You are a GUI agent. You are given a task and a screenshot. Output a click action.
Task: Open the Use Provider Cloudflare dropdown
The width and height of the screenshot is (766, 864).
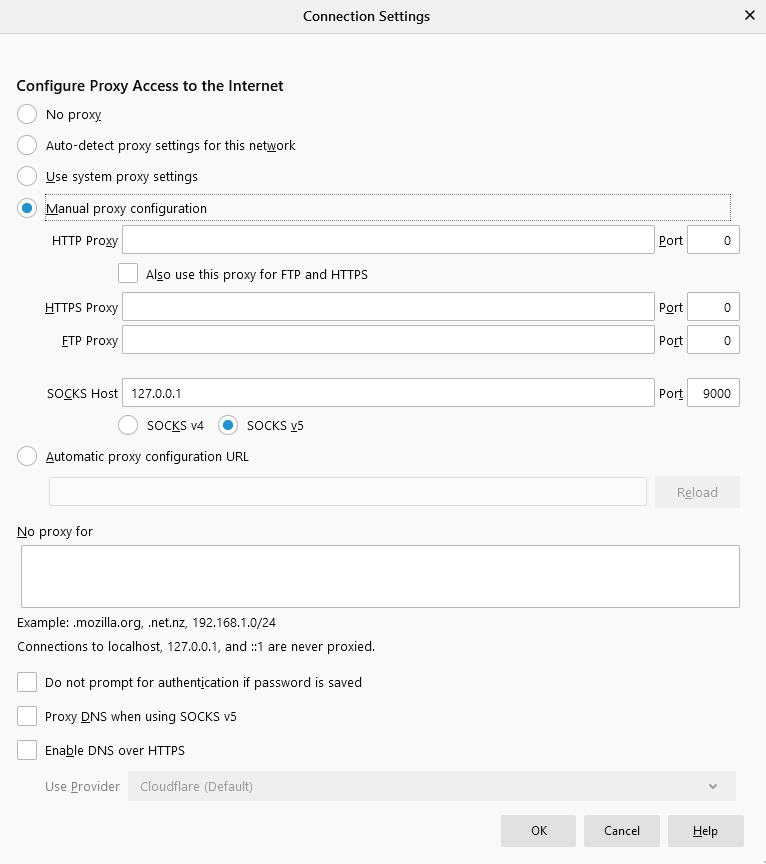(x=431, y=786)
